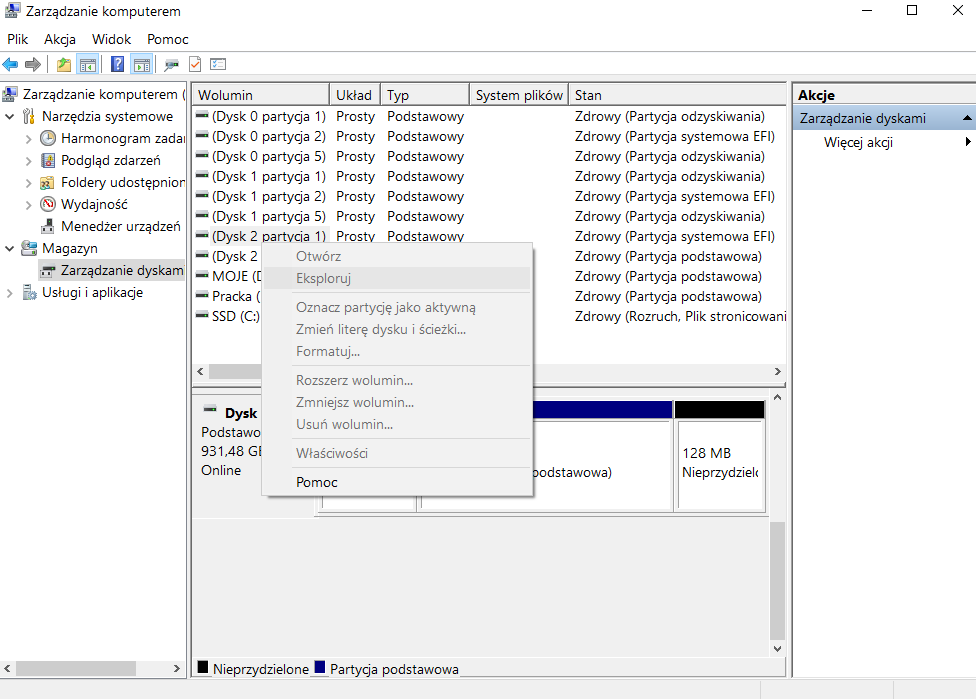Choose Pomoc in the context menu
Image resolution: width=976 pixels, height=699 pixels.
[397, 482]
